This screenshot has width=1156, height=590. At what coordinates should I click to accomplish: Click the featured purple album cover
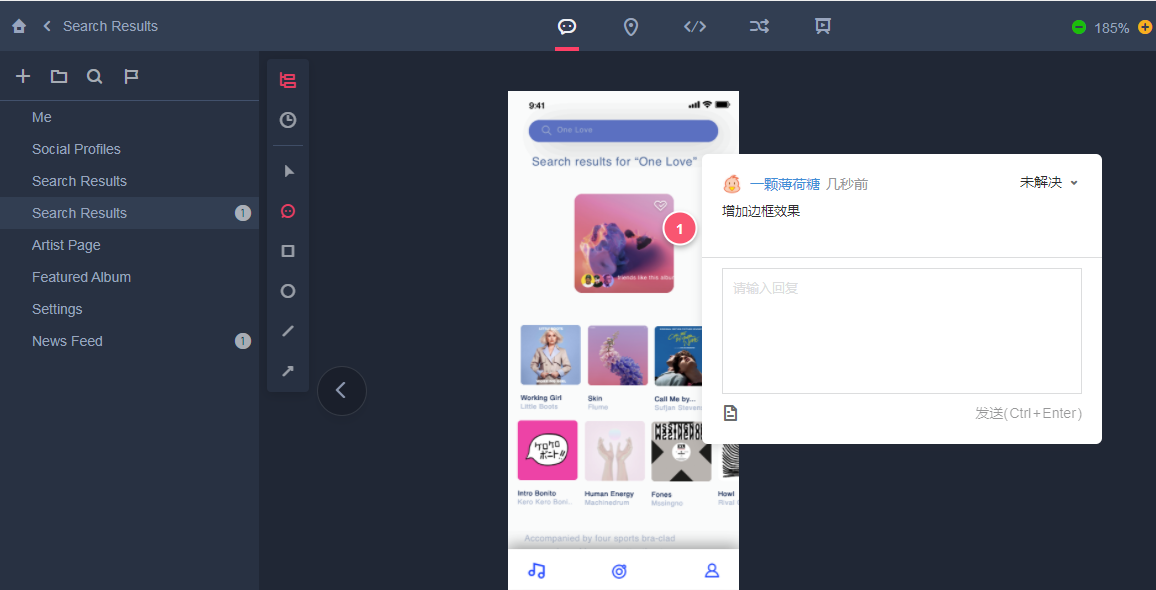tap(624, 243)
